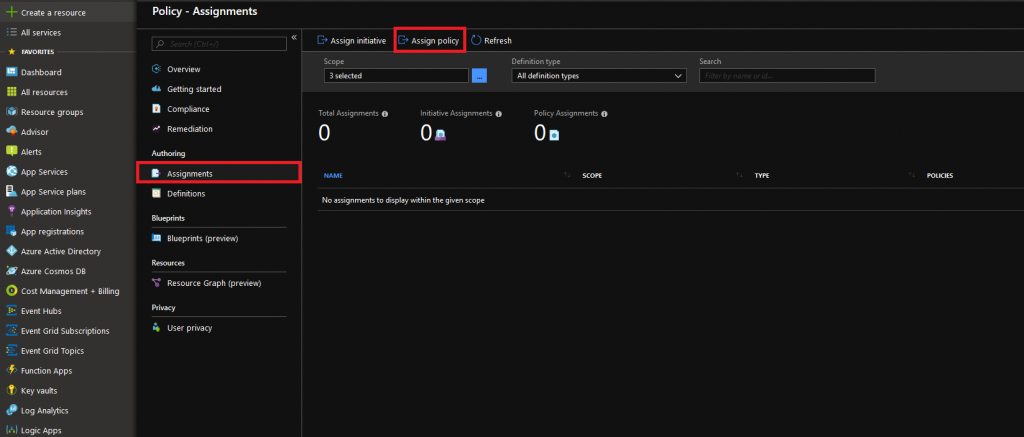Image resolution: width=1024 pixels, height=437 pixels.
Task: Click the Assign policy button
Action: 429,40
